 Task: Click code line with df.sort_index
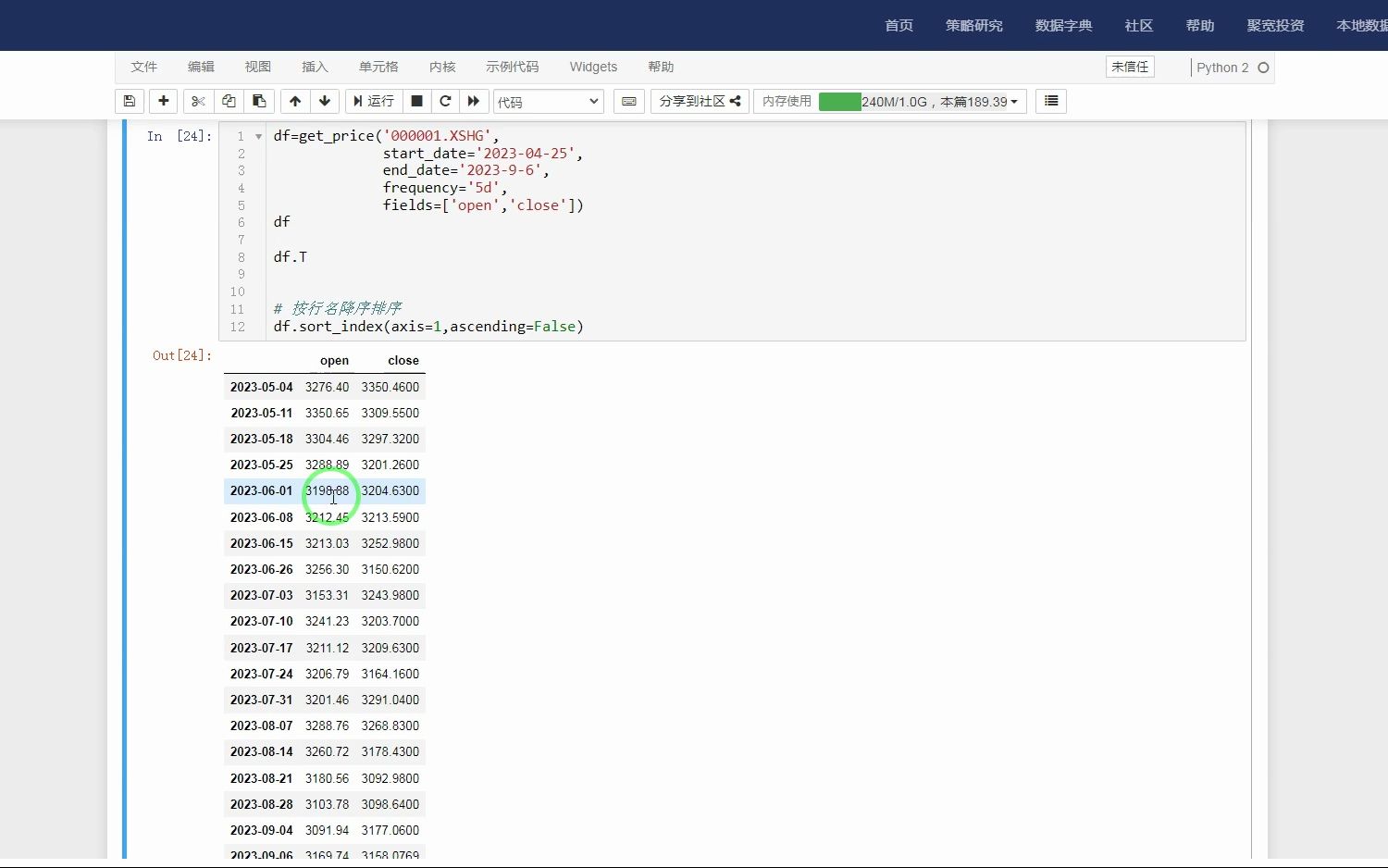click(x=428, y=327)
